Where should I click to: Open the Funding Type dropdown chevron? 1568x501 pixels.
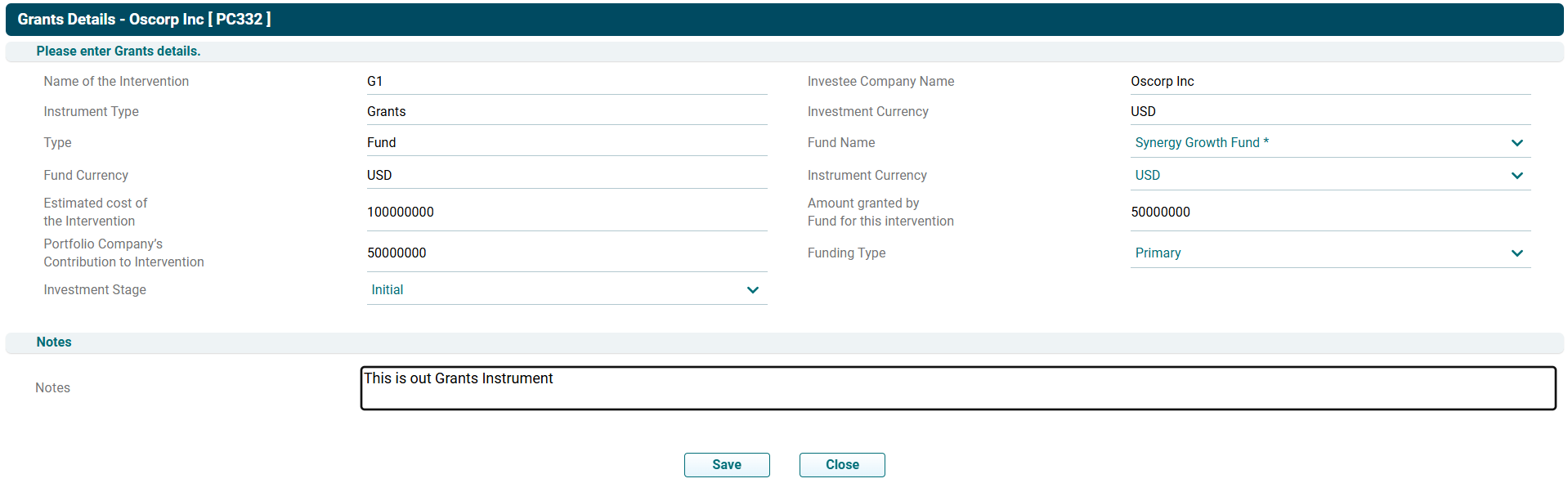point(1516,253)
